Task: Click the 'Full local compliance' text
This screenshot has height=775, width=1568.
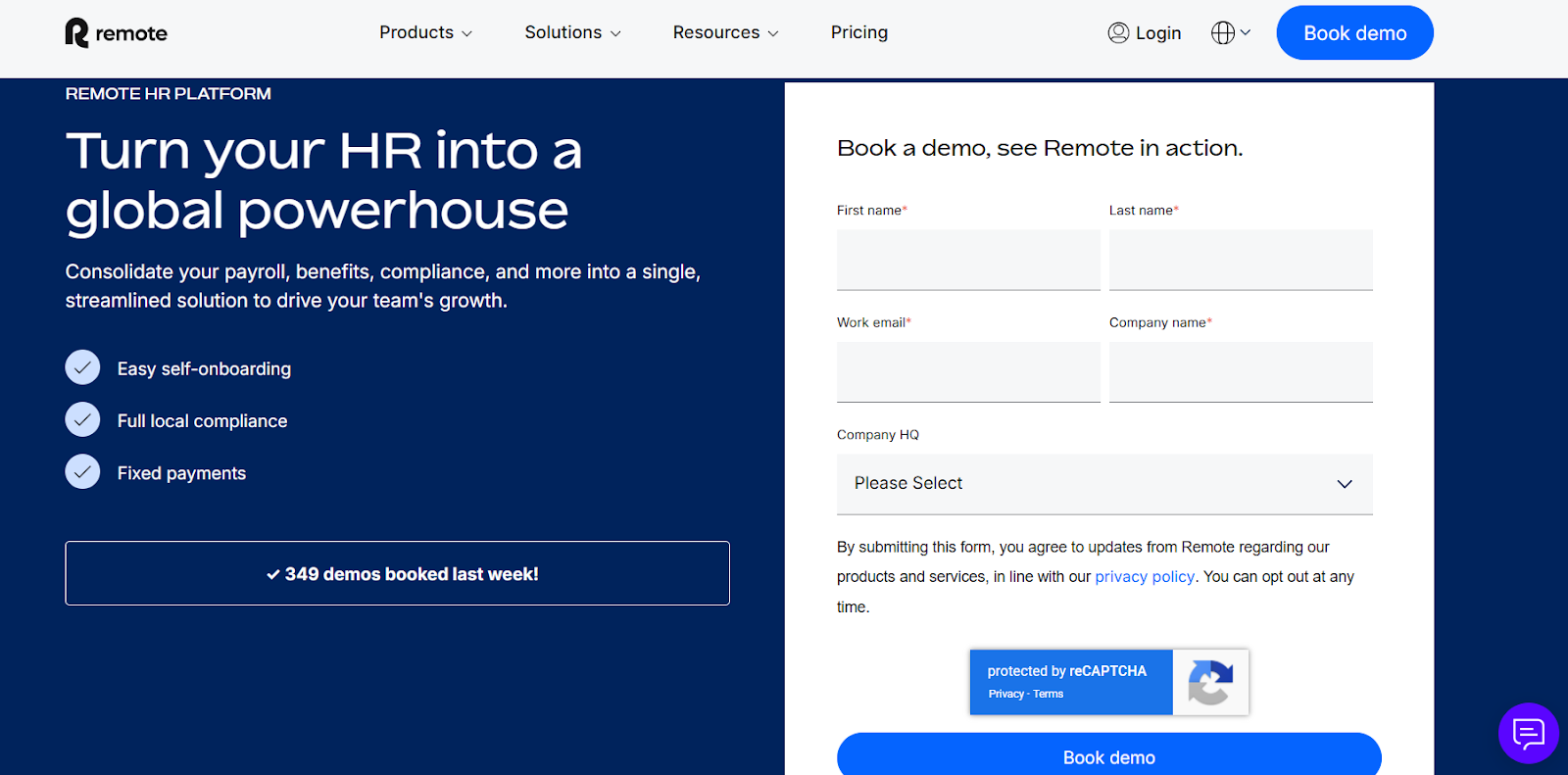Action: coord(202,421)
